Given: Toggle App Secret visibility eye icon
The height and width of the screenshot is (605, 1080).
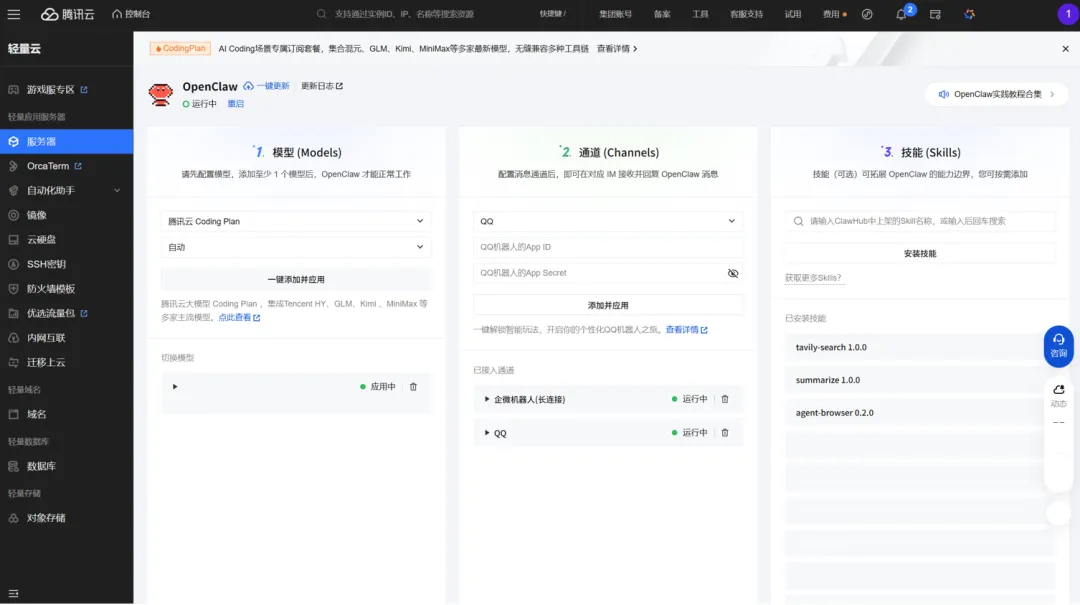Looking at the screenshot, I should click(x=733, y=274).
